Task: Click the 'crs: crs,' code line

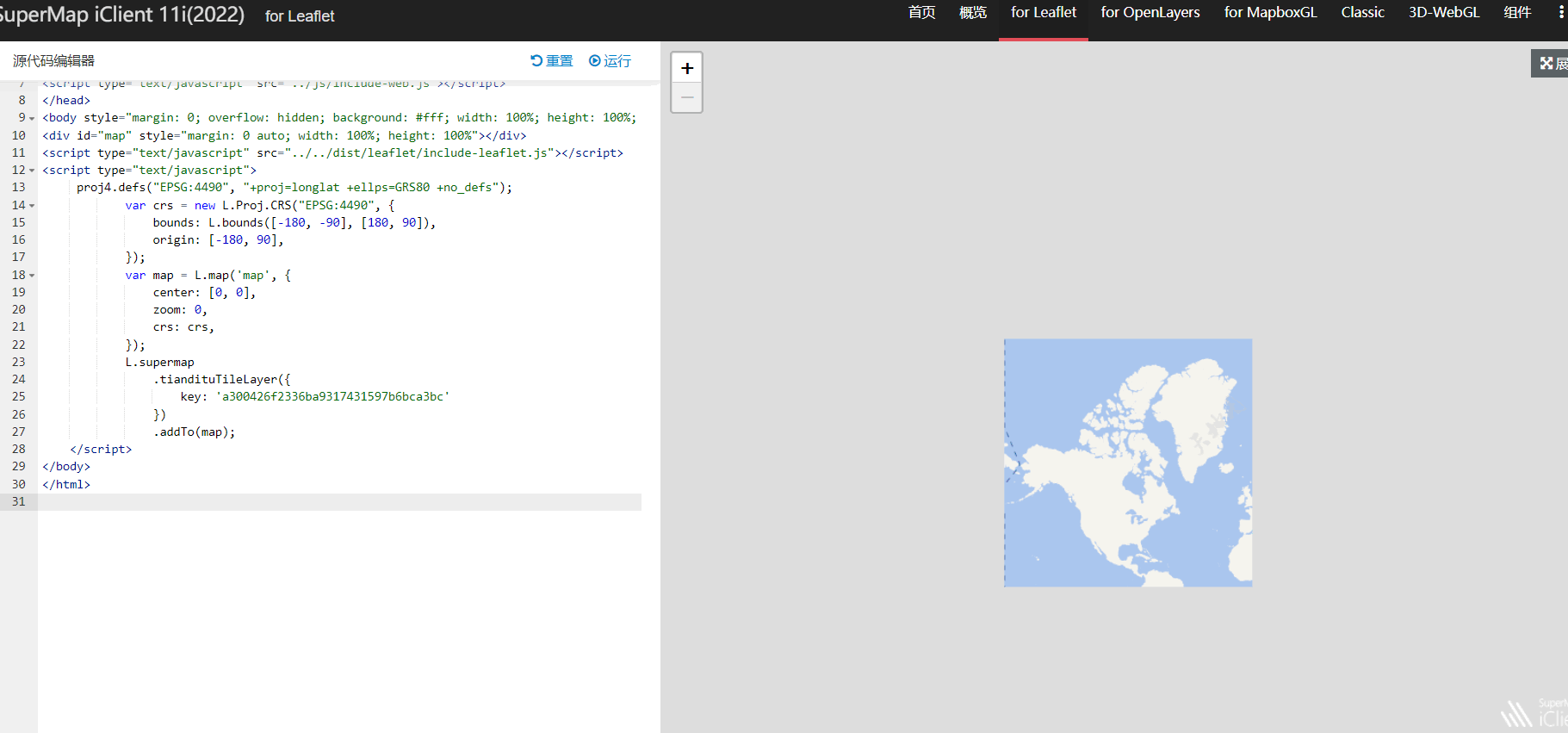Action: [x=183, y=326]
